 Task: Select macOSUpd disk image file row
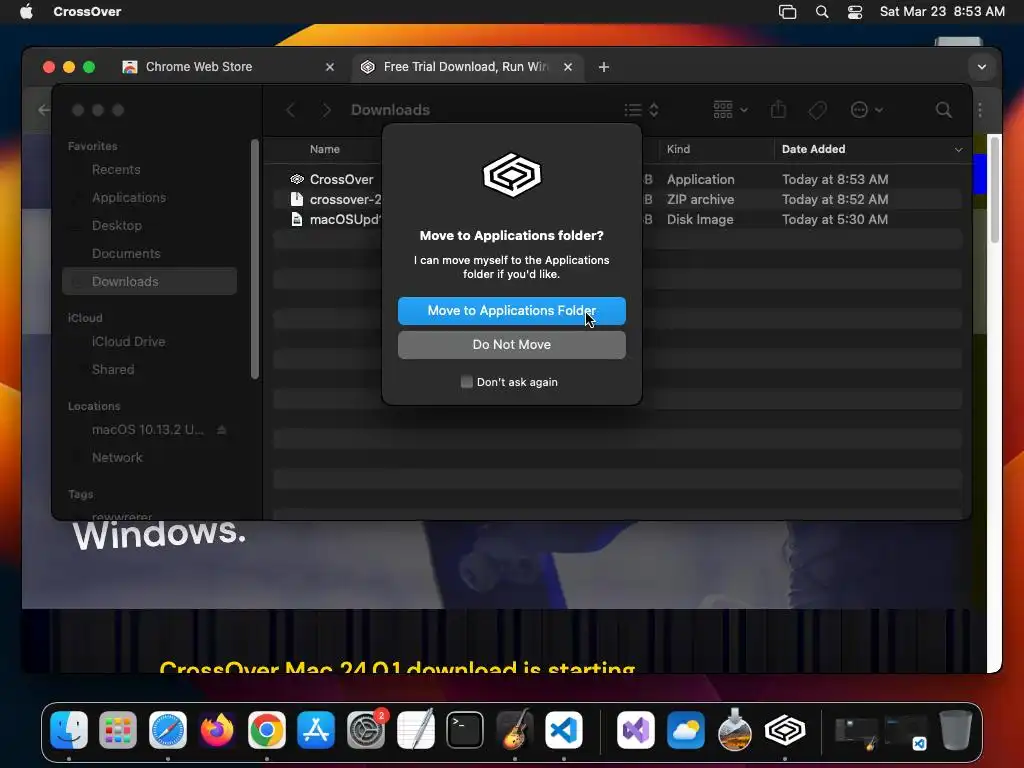[617, 219]
